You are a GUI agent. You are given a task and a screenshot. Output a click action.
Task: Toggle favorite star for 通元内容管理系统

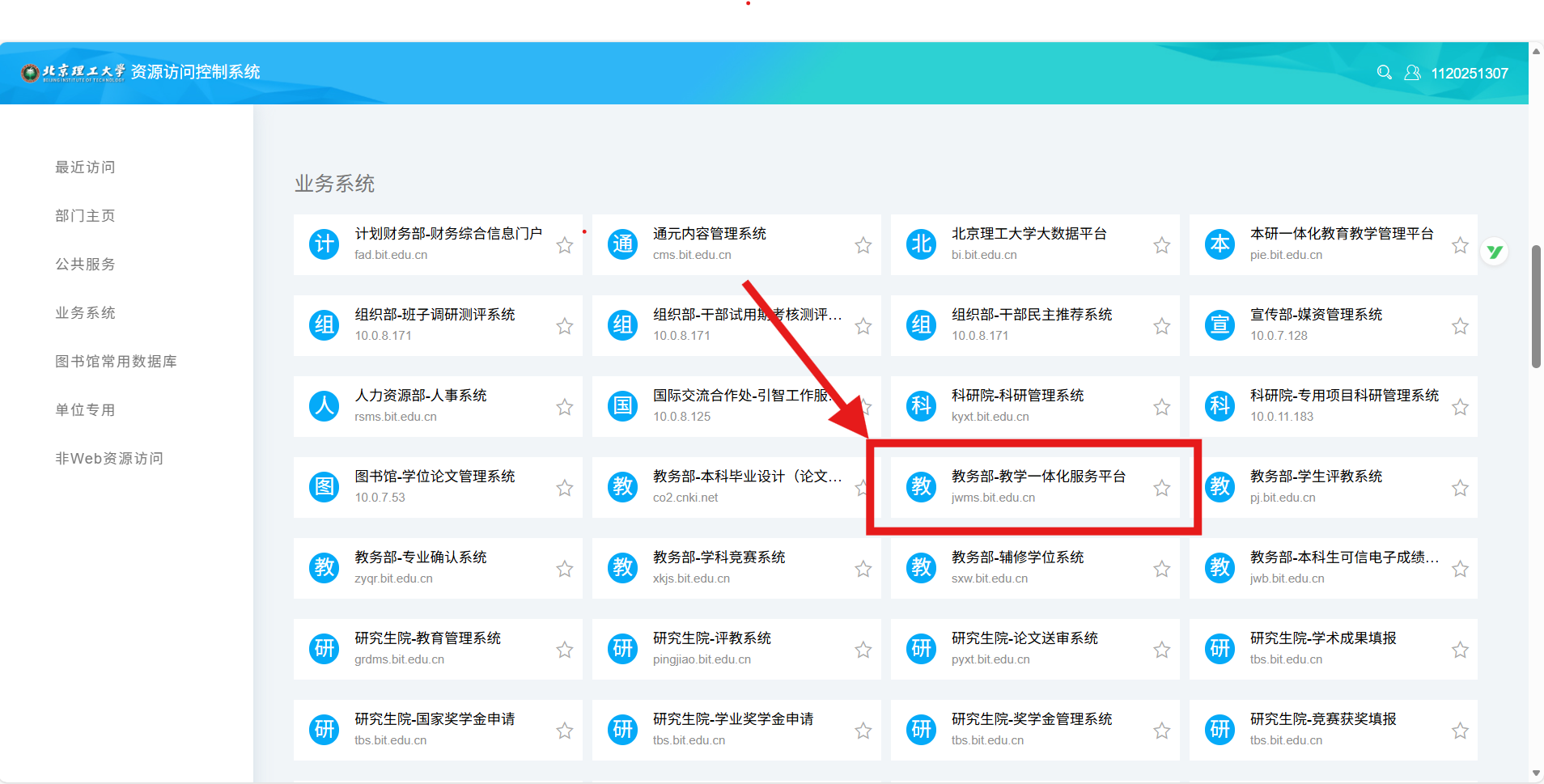click(863, 245)
